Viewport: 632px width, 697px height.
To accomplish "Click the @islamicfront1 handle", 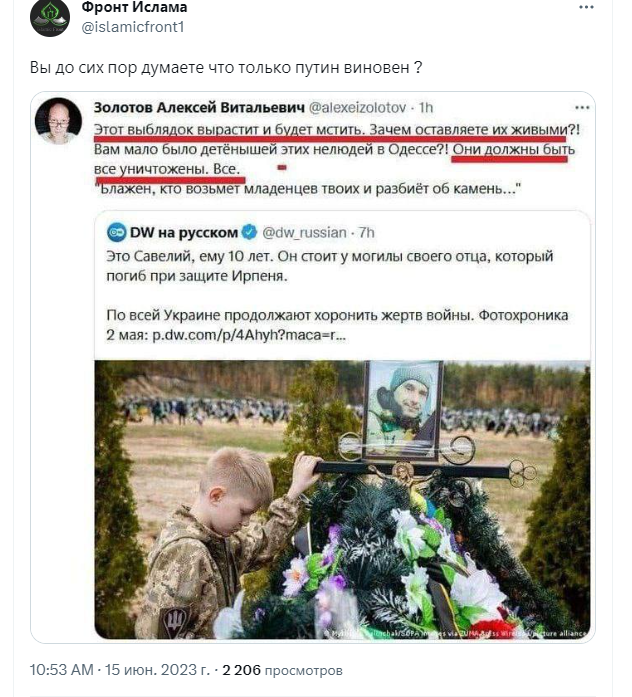I will [x=133, y=27].
